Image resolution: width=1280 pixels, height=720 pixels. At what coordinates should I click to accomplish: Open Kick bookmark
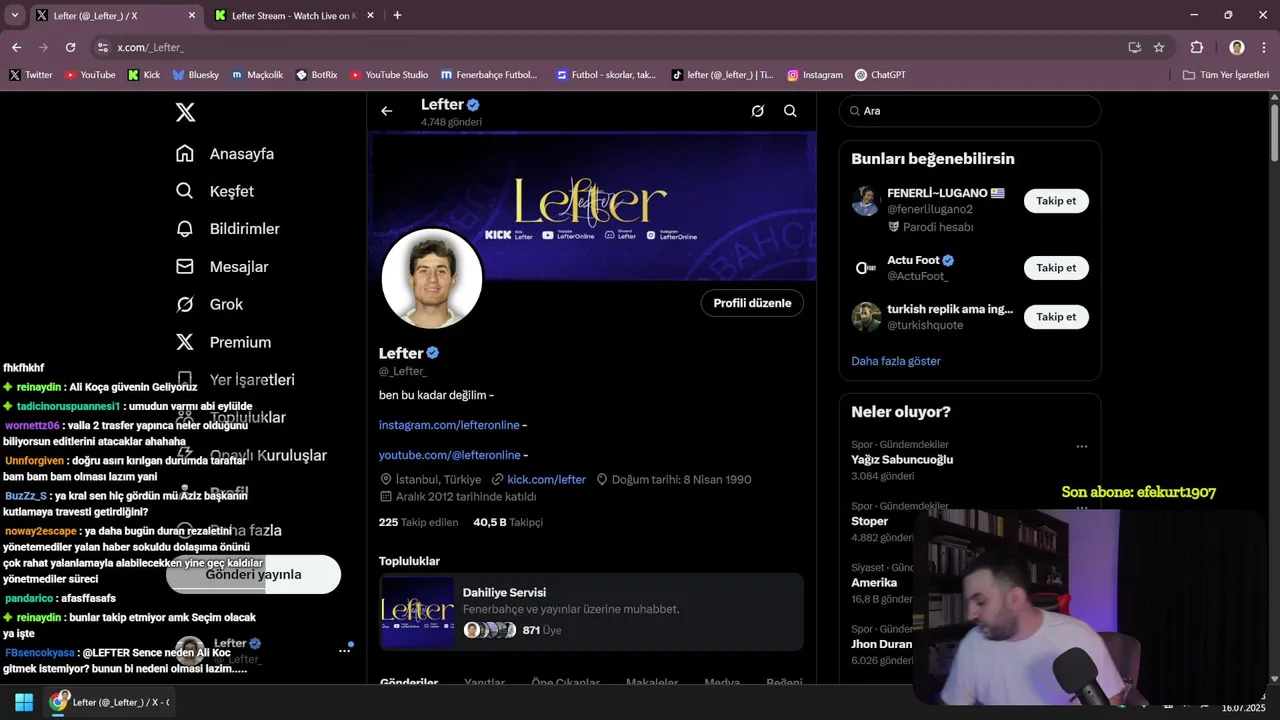pyautogui.click(x=144, y=75)
